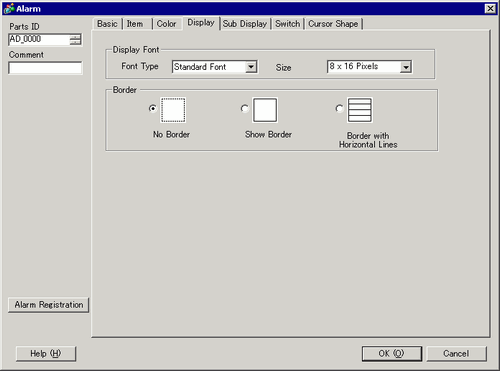Choose Border with Horizontal Lines radio button
The width and height of the screenshot is (500, 371).
pos(339,108)
